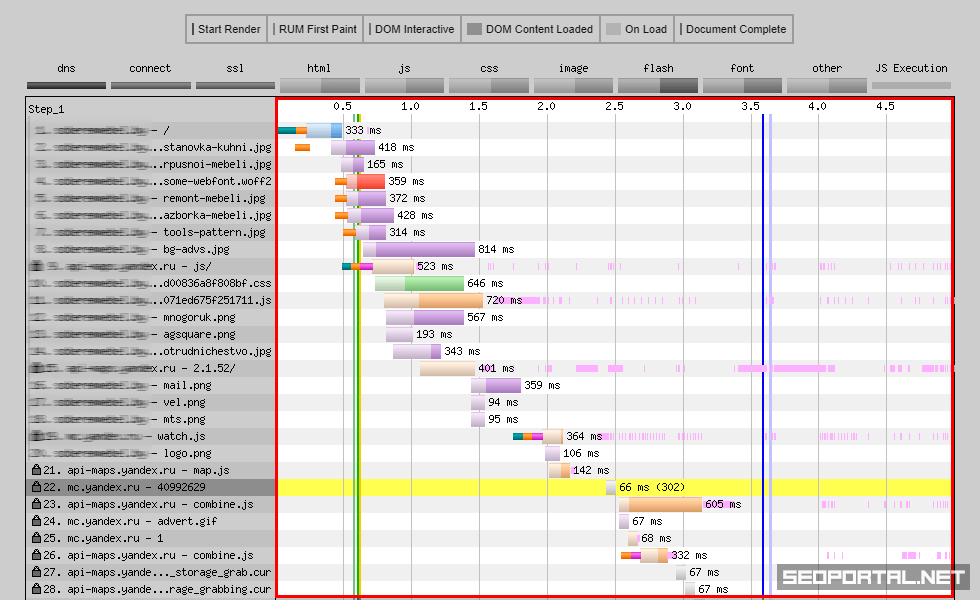The image size is (980, 600).
Task: Select the Document Complete legend item
Action: tap(733, 29)
